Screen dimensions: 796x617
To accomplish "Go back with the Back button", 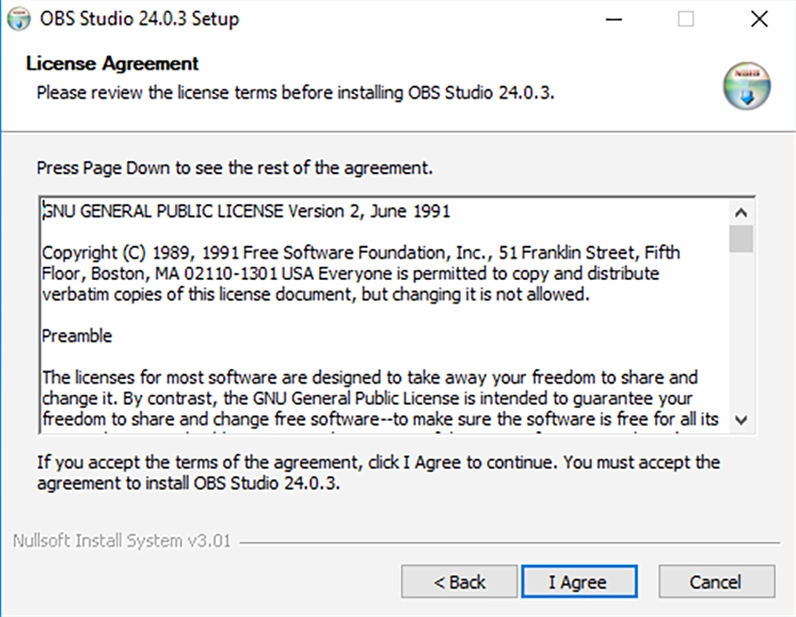I will click(458, 582).
